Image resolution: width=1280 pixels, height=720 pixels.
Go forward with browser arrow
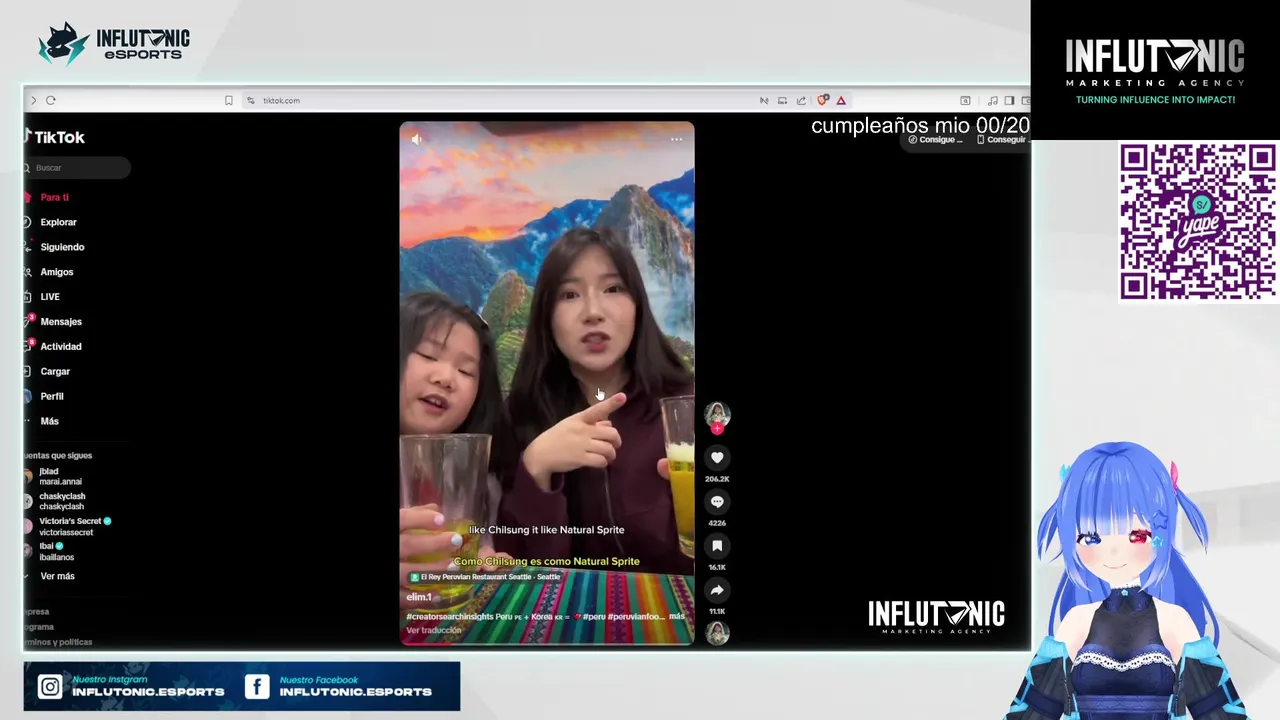click(33, 100)
